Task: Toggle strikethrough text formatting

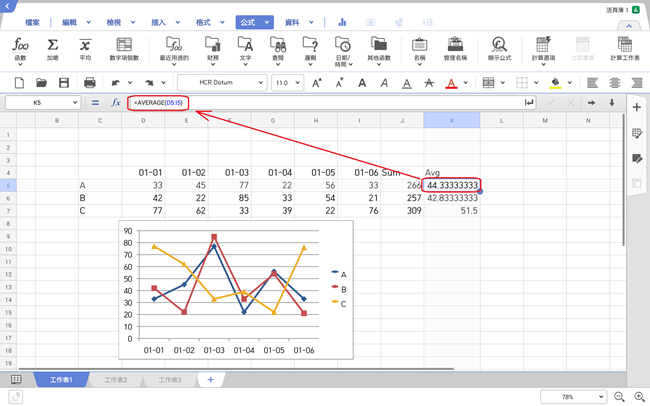Action: coord(429,83)
